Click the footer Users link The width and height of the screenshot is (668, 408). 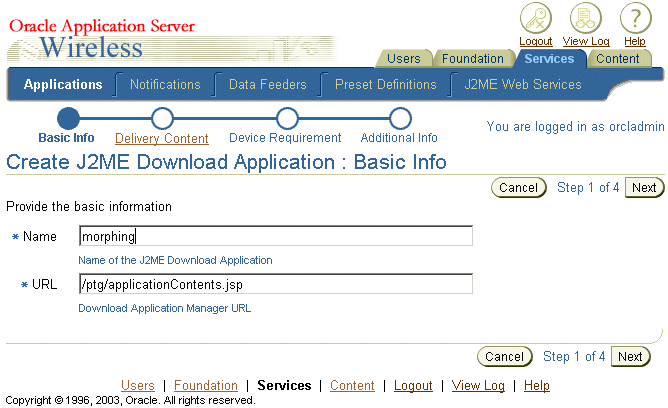[x=138, y=385]
